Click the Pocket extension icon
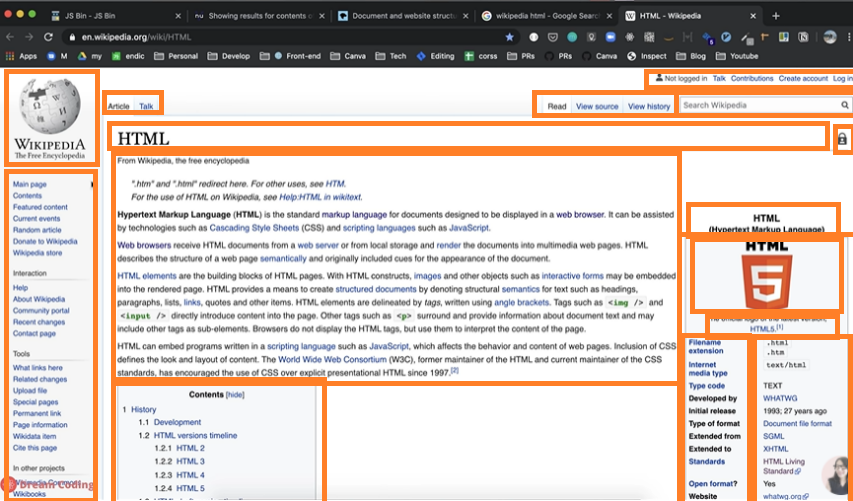This screenshot has width=853, height=501. pos(553,37)
